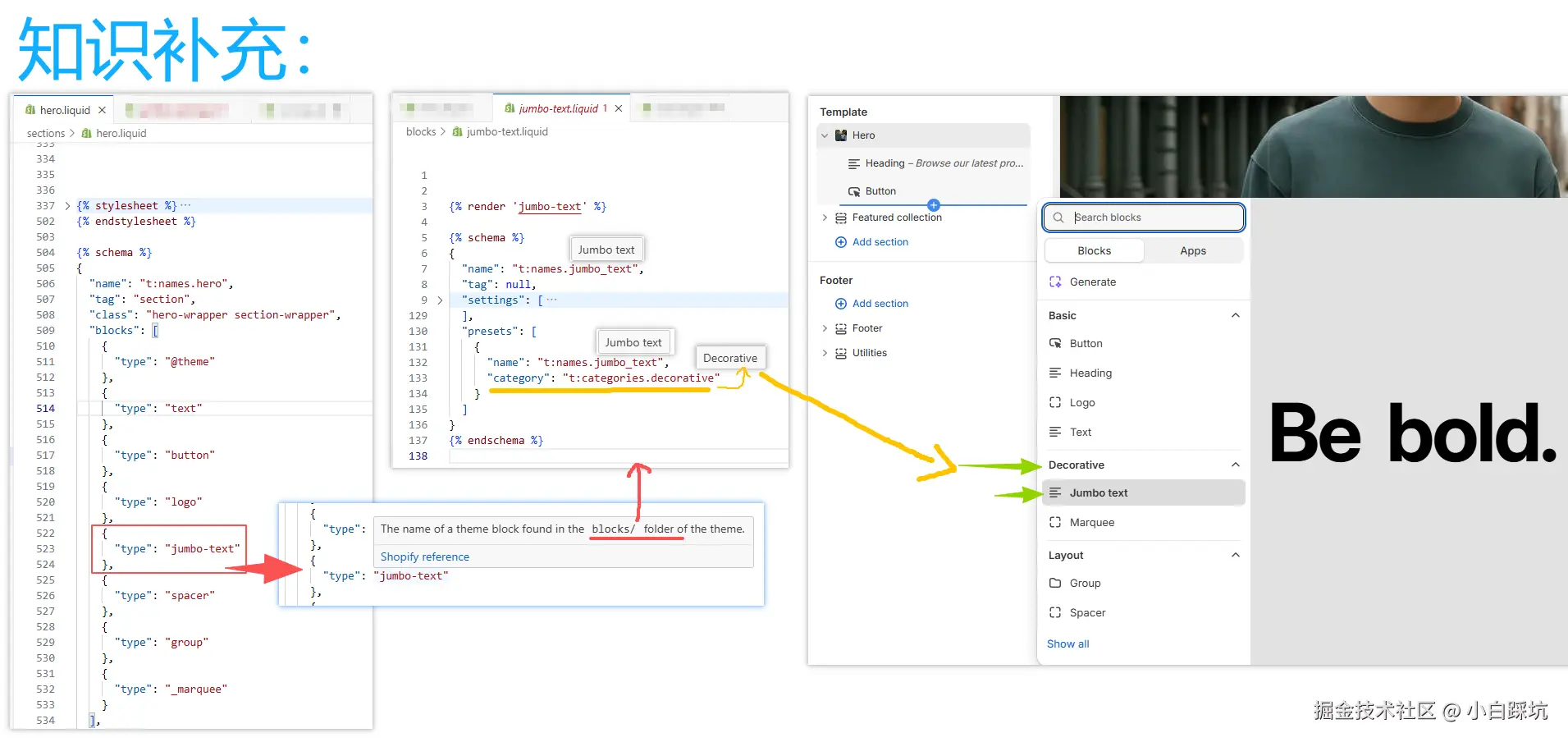Click the Footer section icon in sidebar

(841, 328)
